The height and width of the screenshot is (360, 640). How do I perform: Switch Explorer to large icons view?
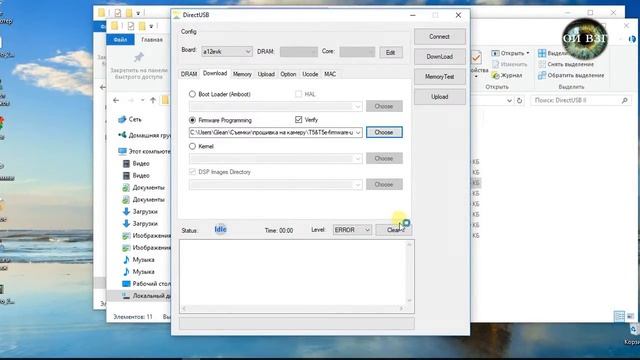(x=630, y=316)
